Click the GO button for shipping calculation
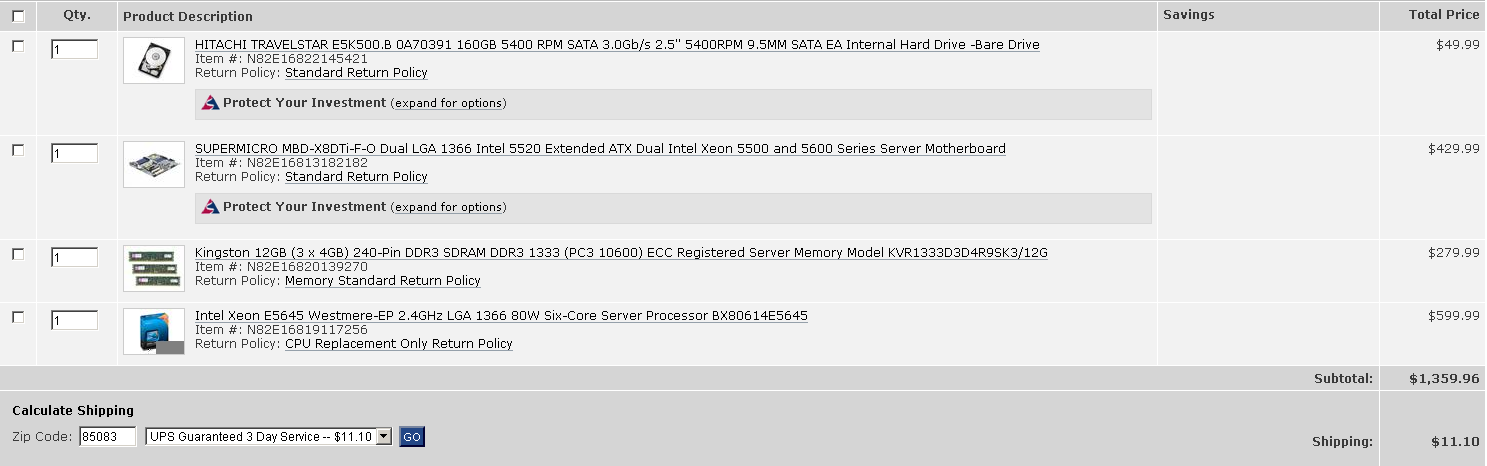 pyautogui.click(x=412, y=437)
